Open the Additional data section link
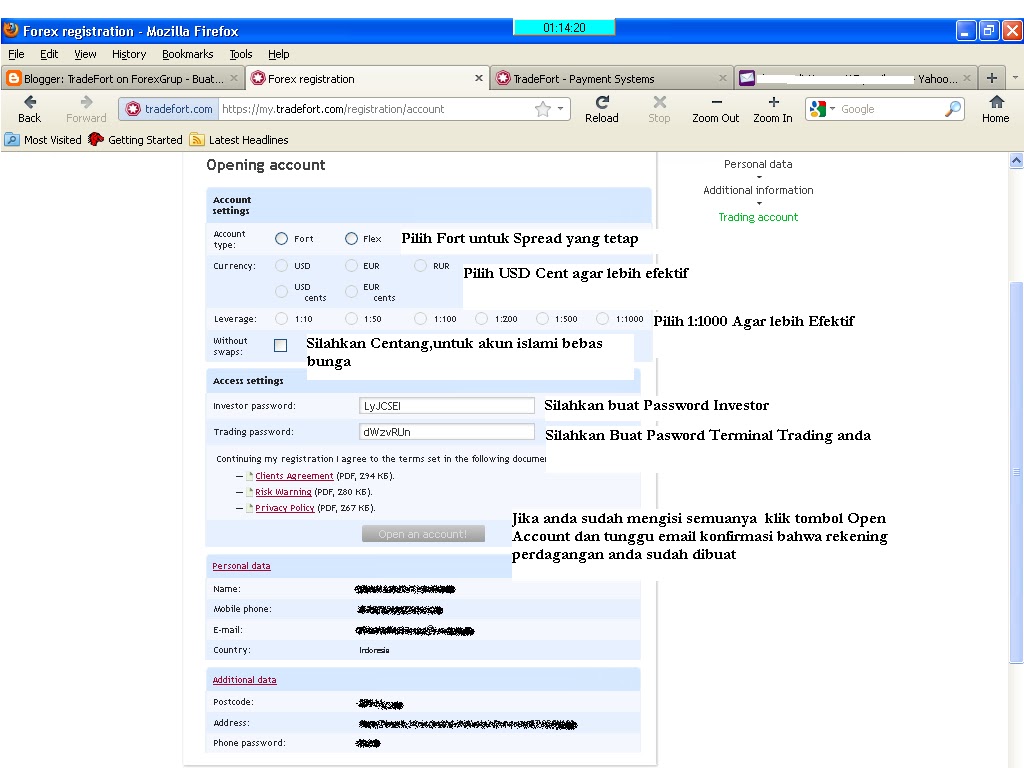The width and height of the screenshot is (1024, 768). tap(244, 680)
